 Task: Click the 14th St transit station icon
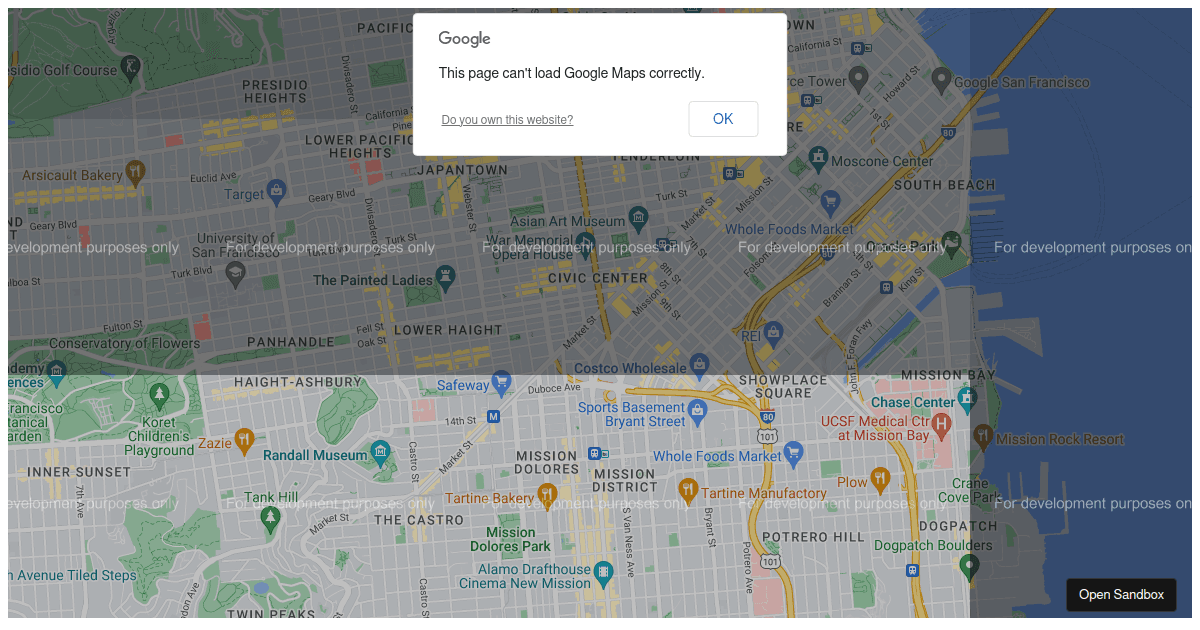(493, 416)
